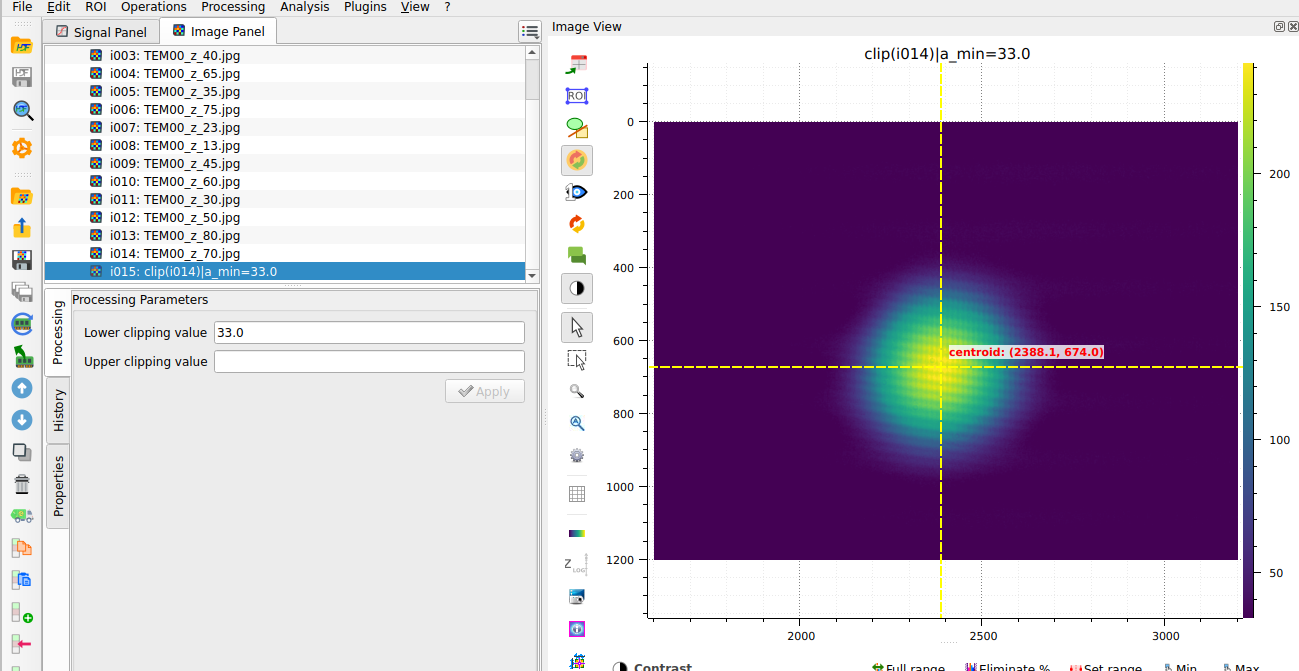
Task: Open the Processing menu
Action: click(x=233, y=7)
